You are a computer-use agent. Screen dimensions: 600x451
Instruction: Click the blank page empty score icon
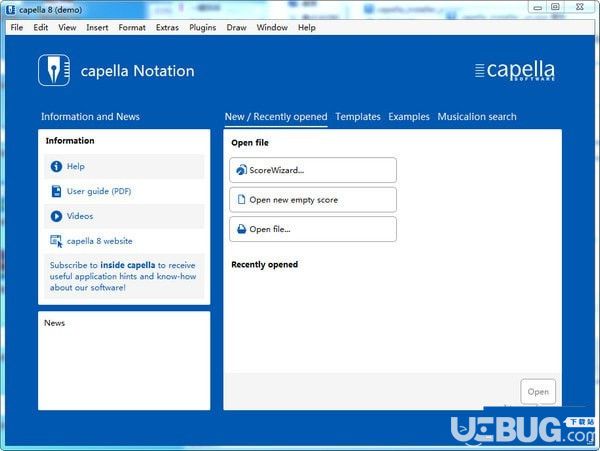click(241, 199)
